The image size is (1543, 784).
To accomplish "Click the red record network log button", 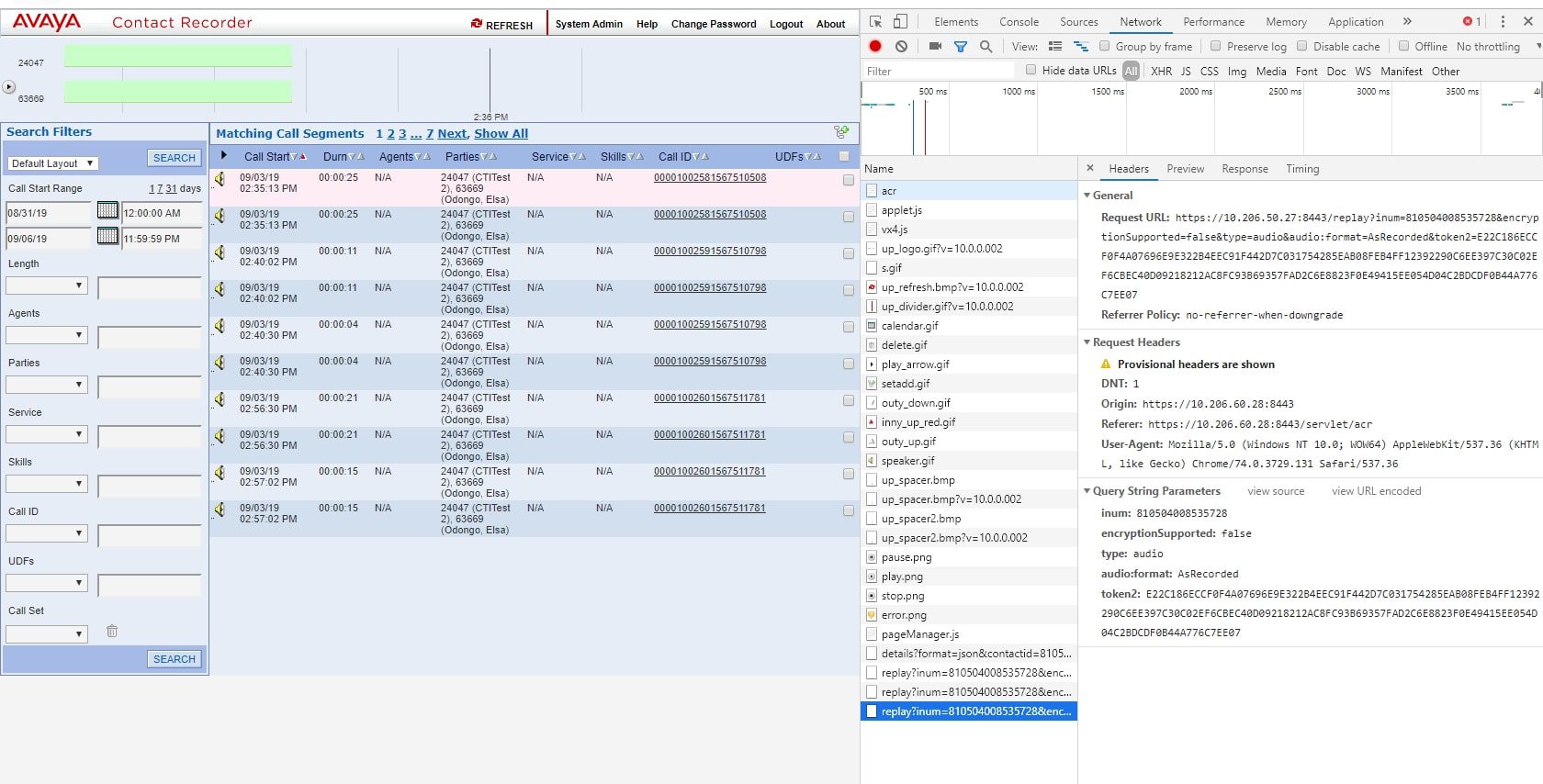I will click(875, 46).
